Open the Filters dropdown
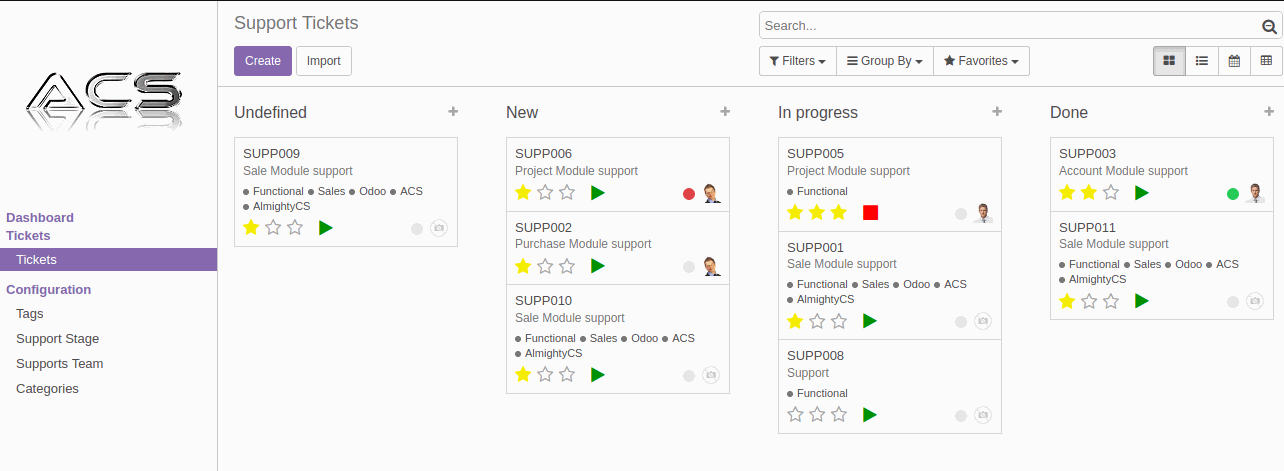This screenshot has height=471, width=1284. tap(797, 61)
